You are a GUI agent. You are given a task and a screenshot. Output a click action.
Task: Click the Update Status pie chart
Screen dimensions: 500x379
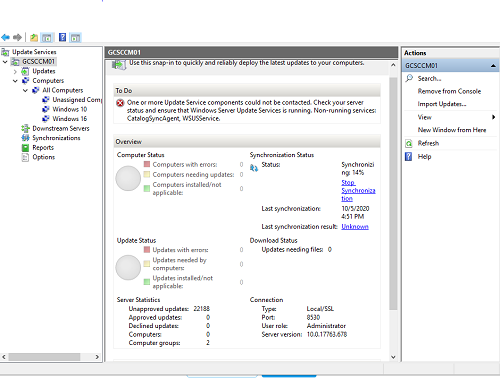128,267
